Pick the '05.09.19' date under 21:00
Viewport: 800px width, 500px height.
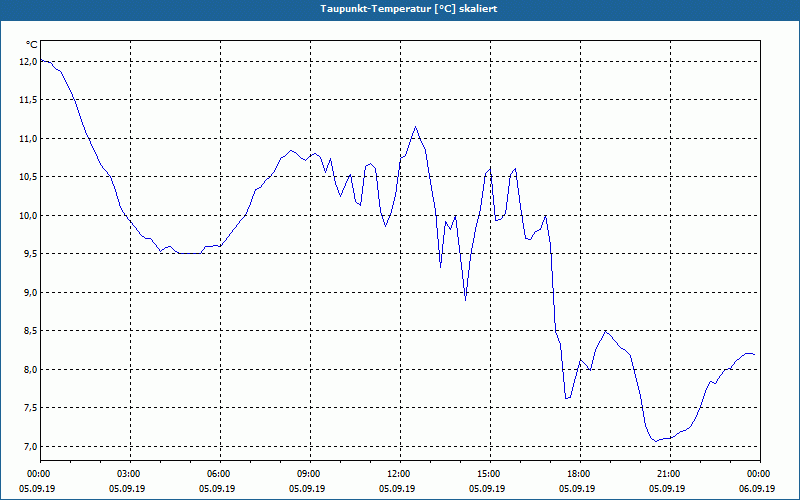coord(667,489)
